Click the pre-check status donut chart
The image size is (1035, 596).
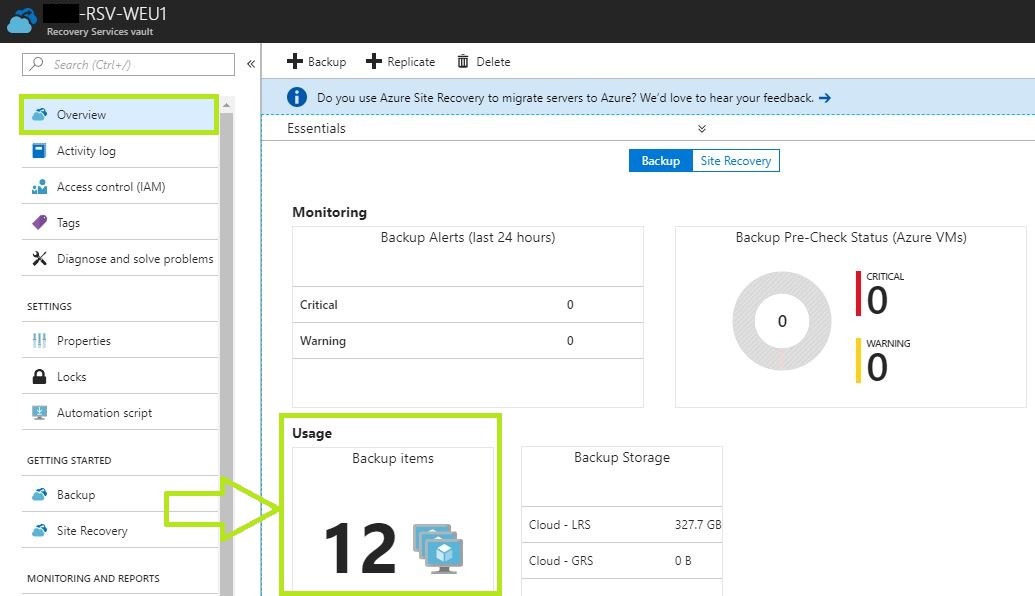pos(782,321)
